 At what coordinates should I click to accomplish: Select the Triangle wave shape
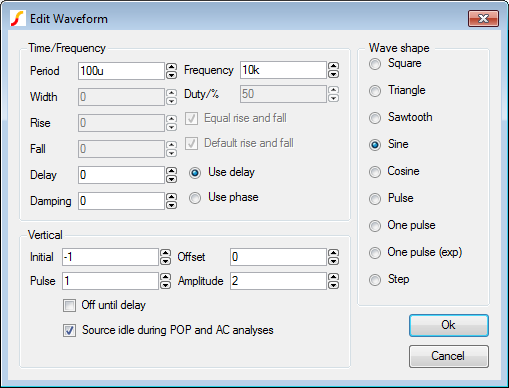click(375, 91)
